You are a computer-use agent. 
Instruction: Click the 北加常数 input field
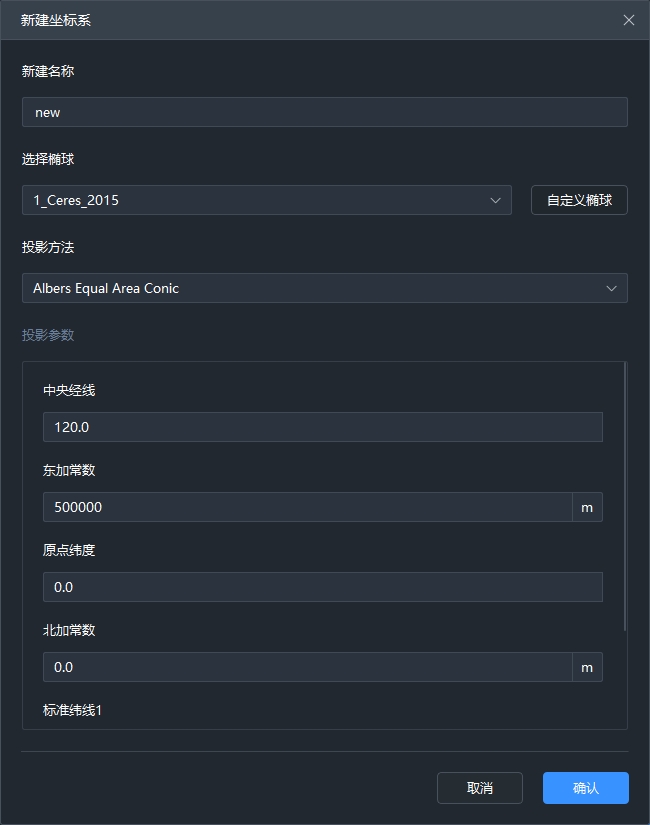[x=307, y=667]
